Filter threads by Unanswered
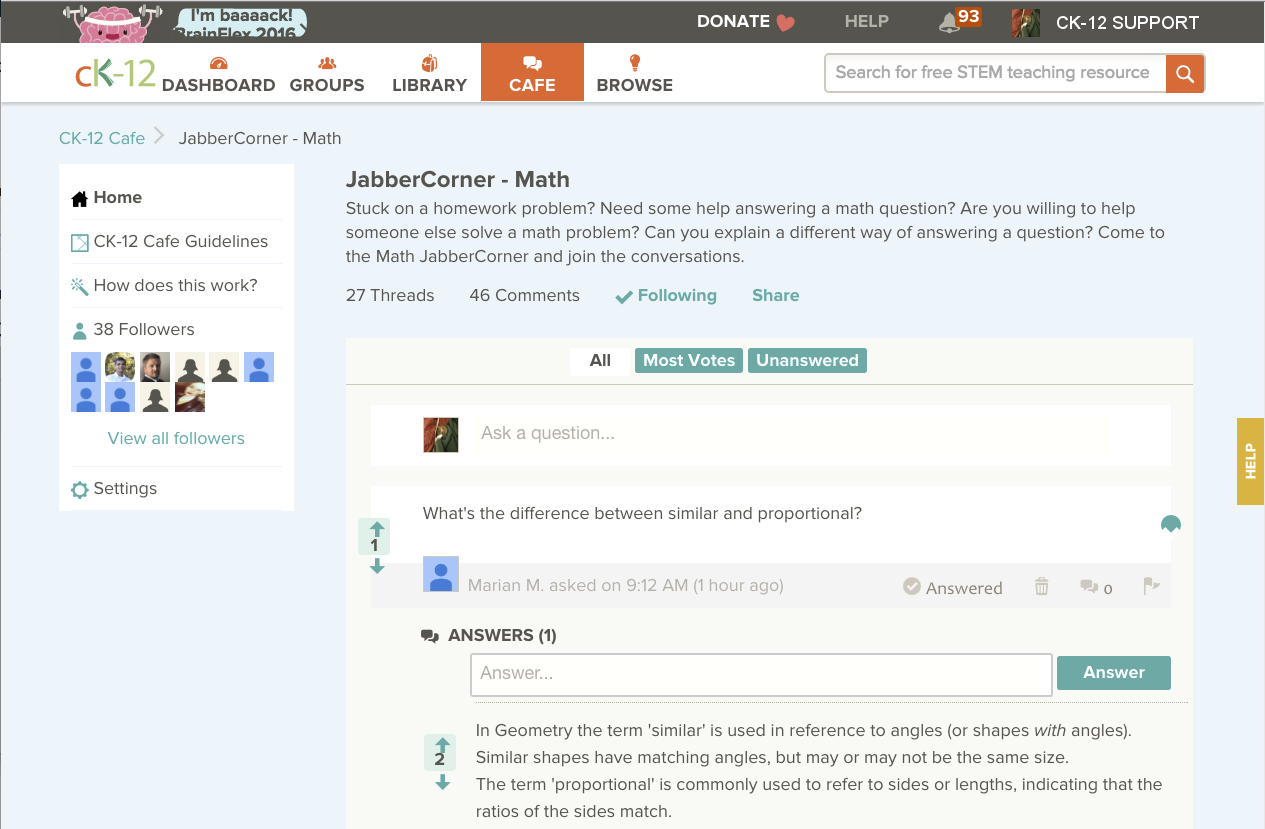 pyautogui.click(x=807, y=361)
